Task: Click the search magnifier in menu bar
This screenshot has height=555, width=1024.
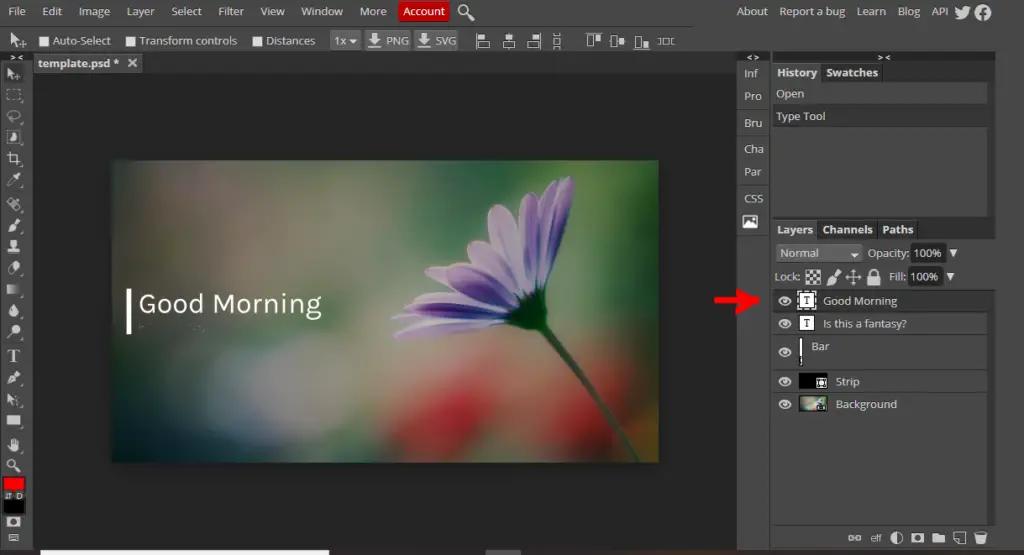Action: pyautogui.click(x=466, y=12)
